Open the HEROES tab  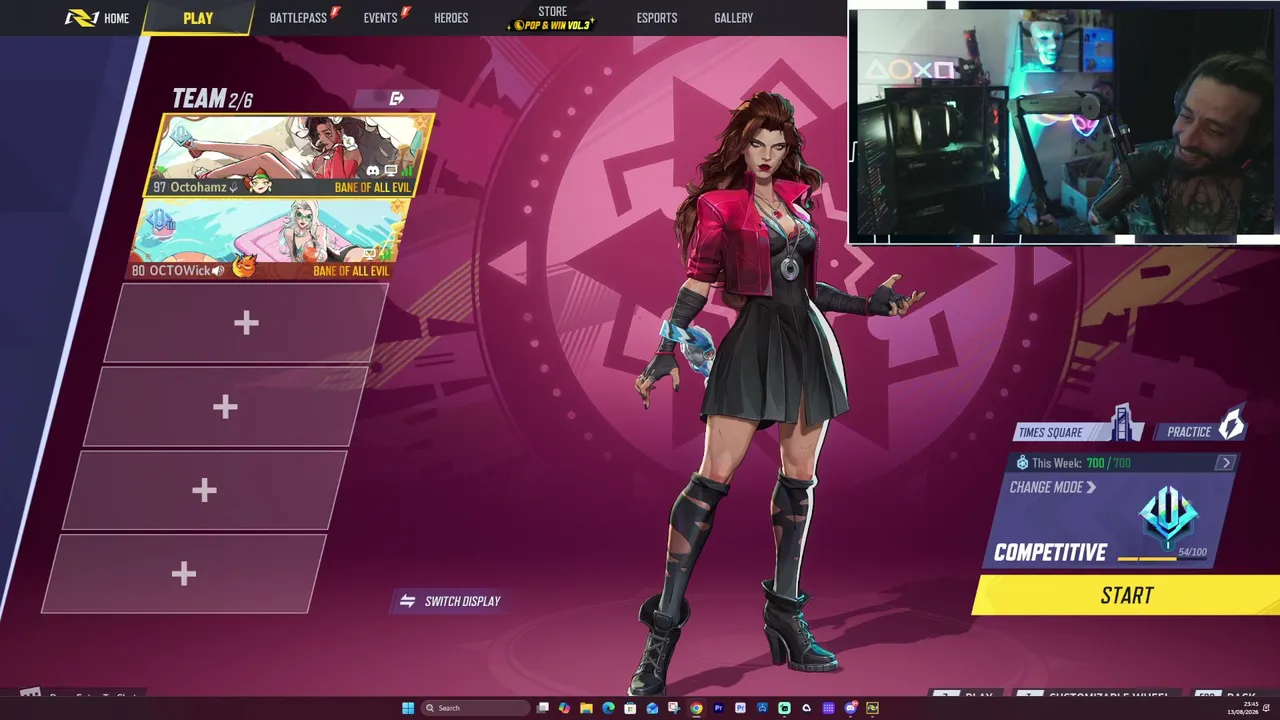(451, 18)
